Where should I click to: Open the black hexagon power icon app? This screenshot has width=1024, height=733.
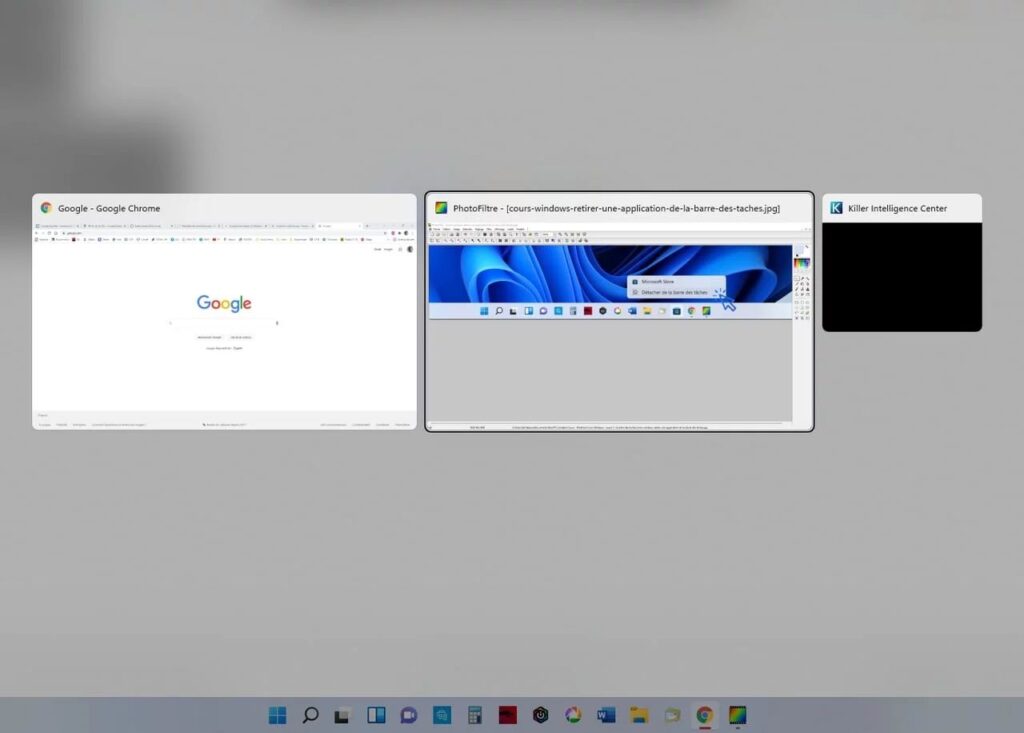pyautogui.click(x=540, y=715)
